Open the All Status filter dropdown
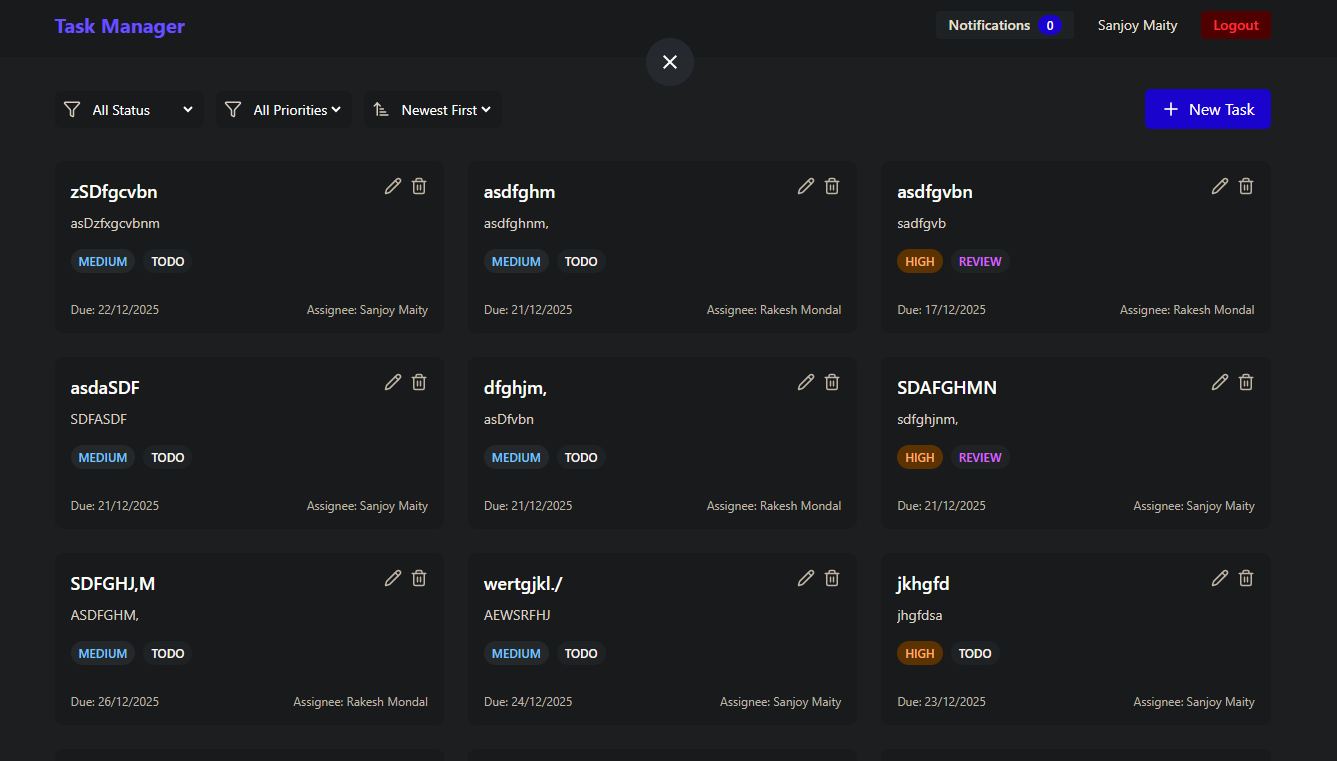Screen dimensions: 1337x761 click(130, 110)
